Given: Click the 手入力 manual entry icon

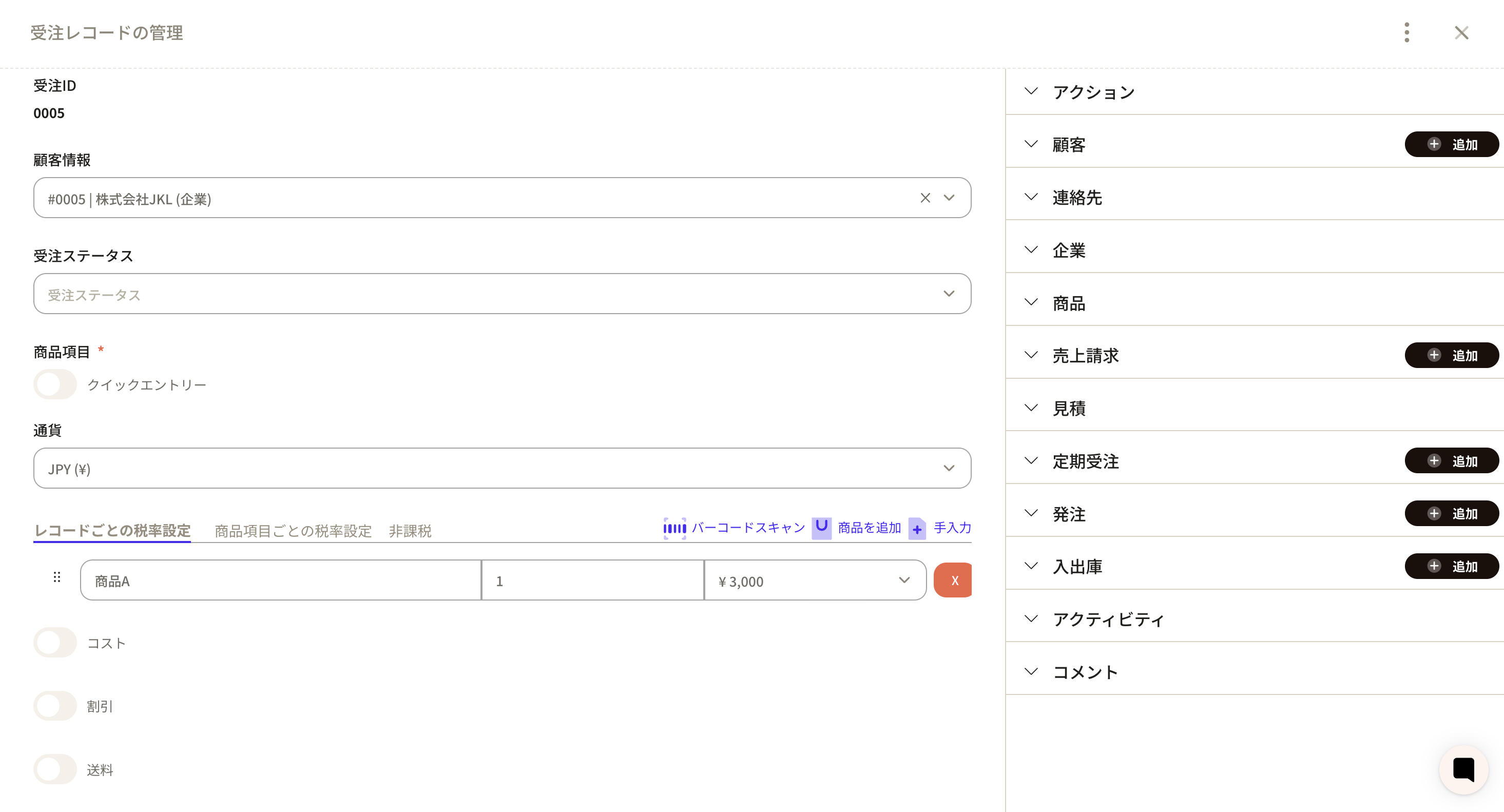Looking at the screenshot, I should 917,529.
